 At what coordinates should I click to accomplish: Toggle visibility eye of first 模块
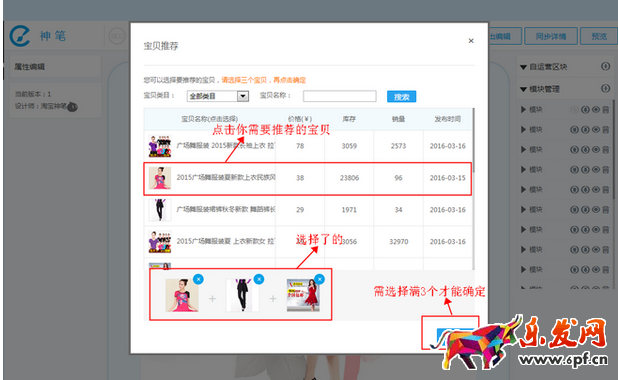click(596, 110)
